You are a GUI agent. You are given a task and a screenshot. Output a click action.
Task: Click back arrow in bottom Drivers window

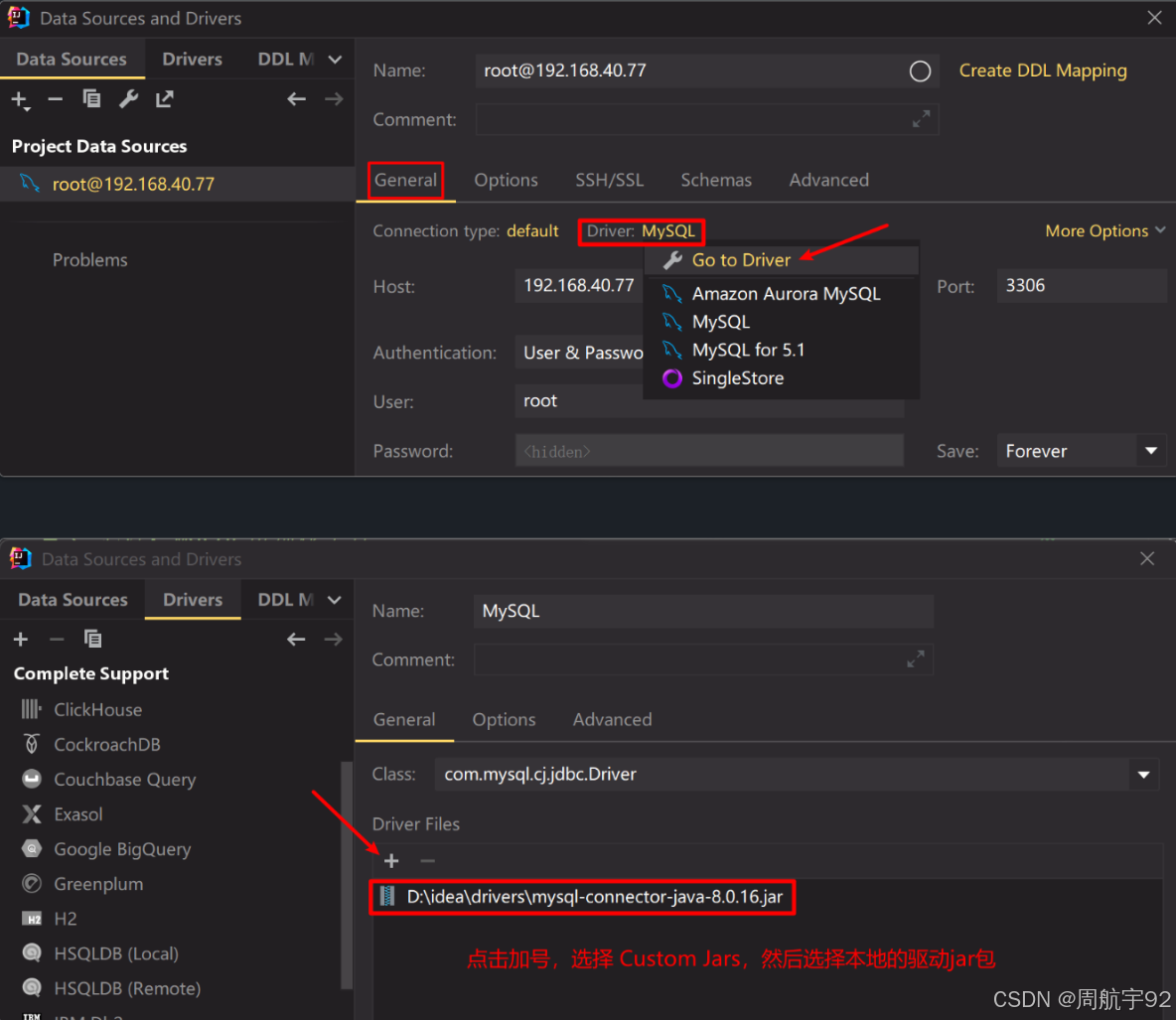296,639
